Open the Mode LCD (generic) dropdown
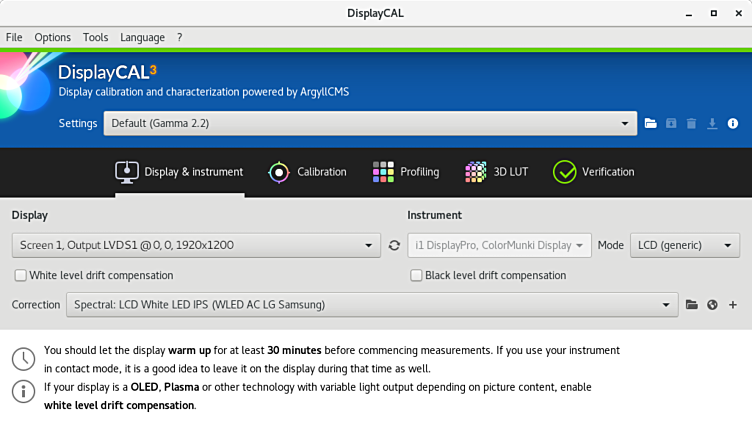752x423 pixels. click(x=684, y=245)
